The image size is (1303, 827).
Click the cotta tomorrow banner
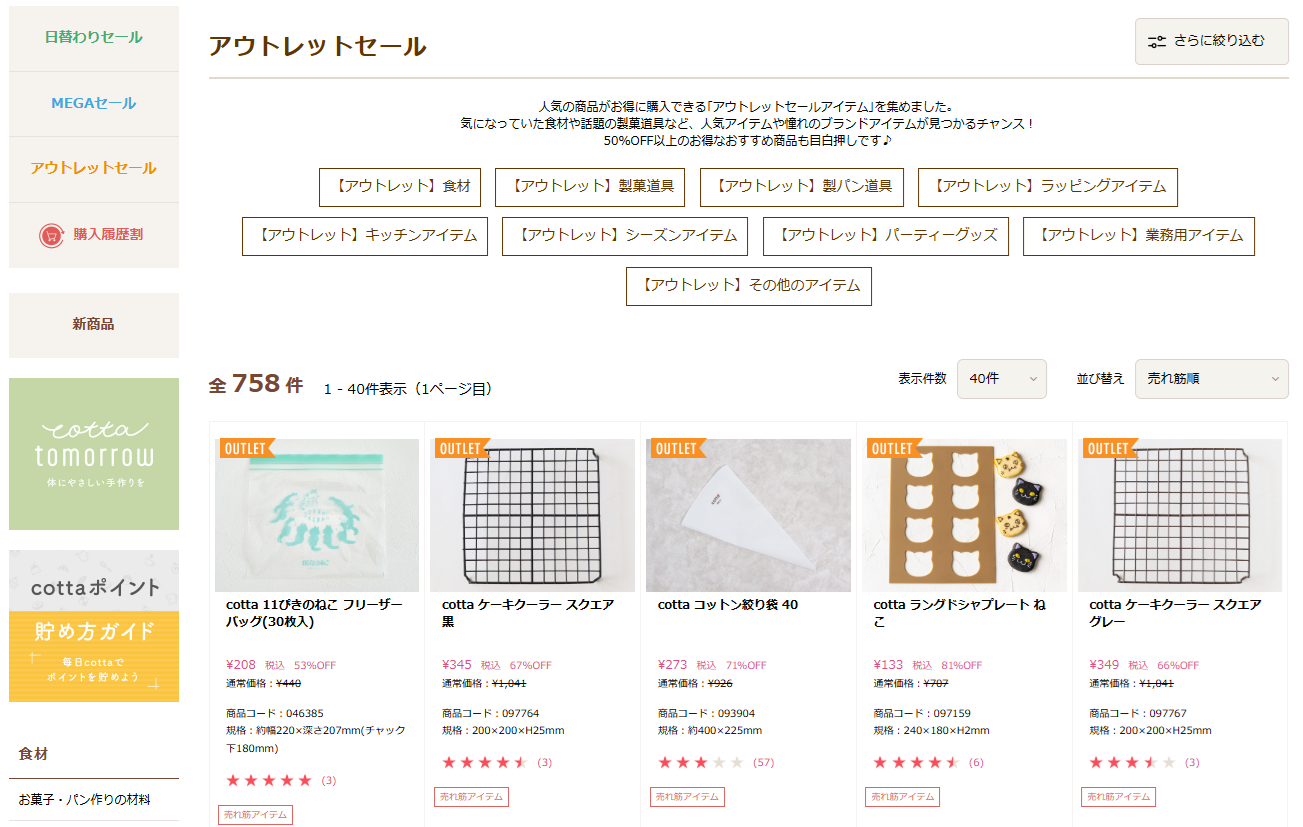click(94, 454)
